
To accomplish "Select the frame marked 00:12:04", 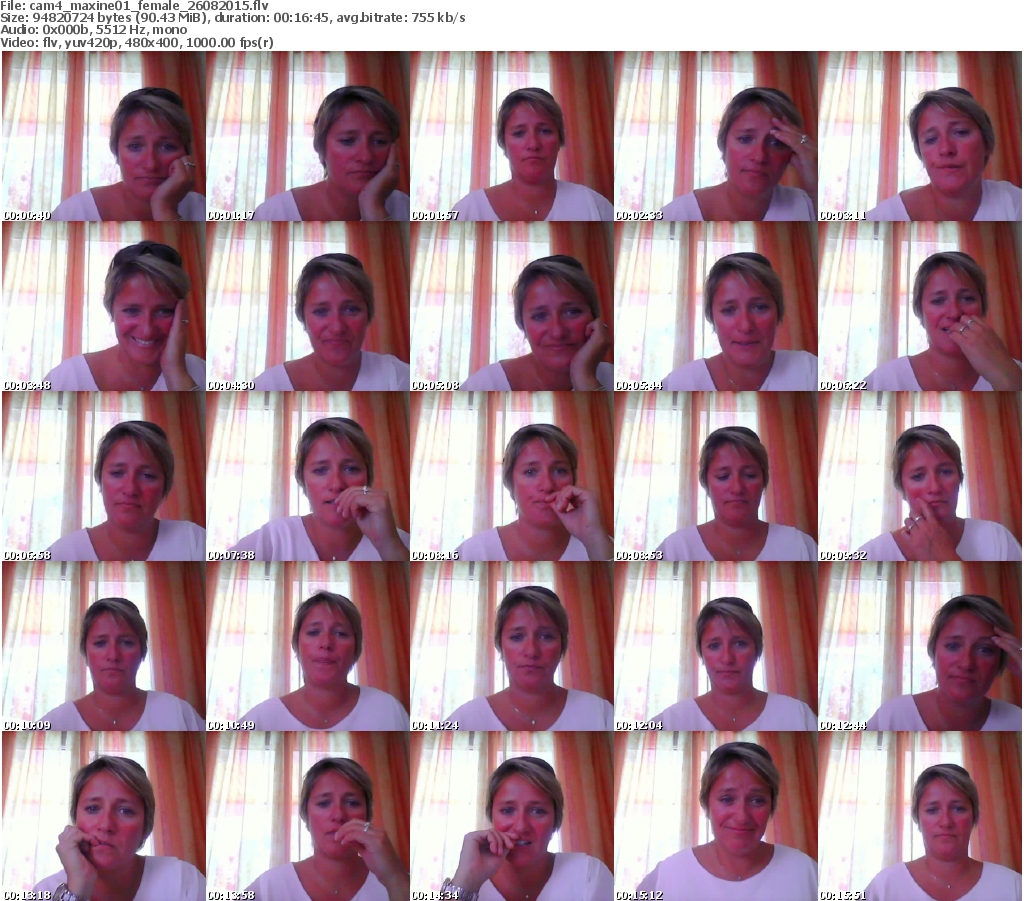I will 716,646.
